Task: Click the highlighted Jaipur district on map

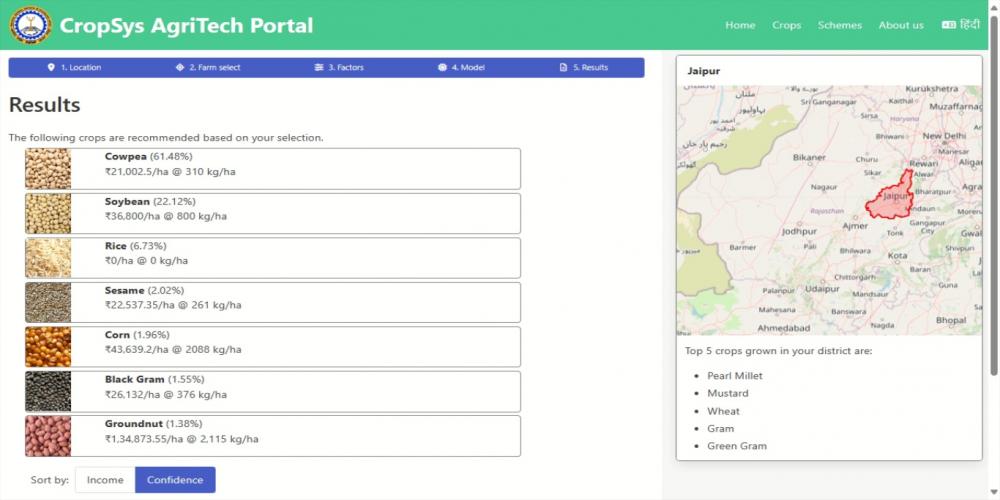Action: coord(888,196)
